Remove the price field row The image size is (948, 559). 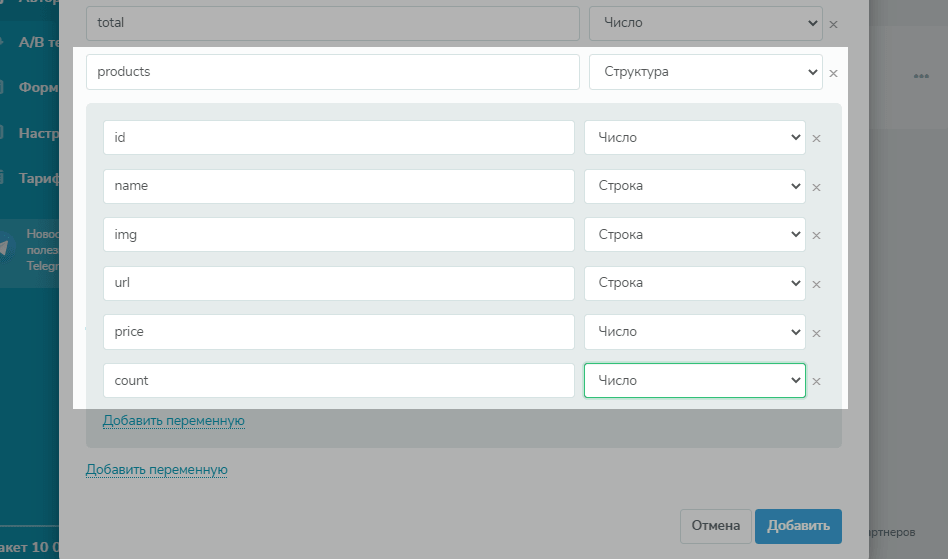coord(816,333)
